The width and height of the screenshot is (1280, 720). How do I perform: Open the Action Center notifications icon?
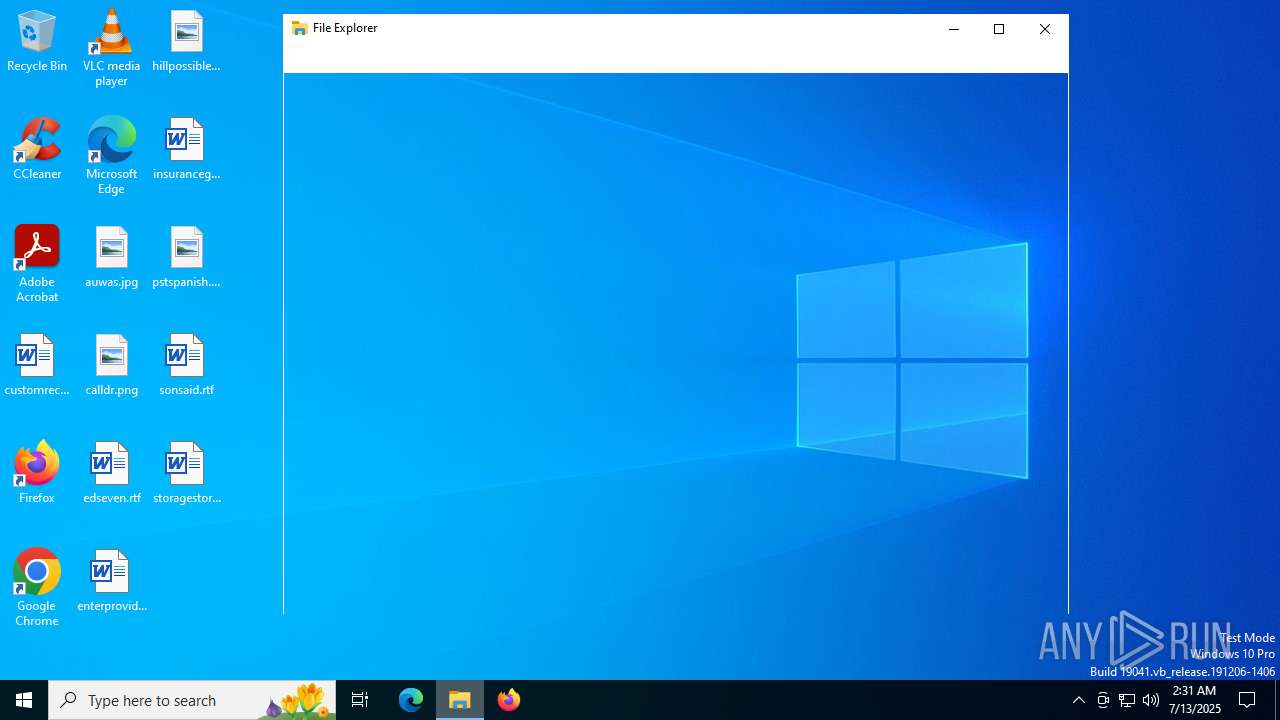(x=1248, y=700)
